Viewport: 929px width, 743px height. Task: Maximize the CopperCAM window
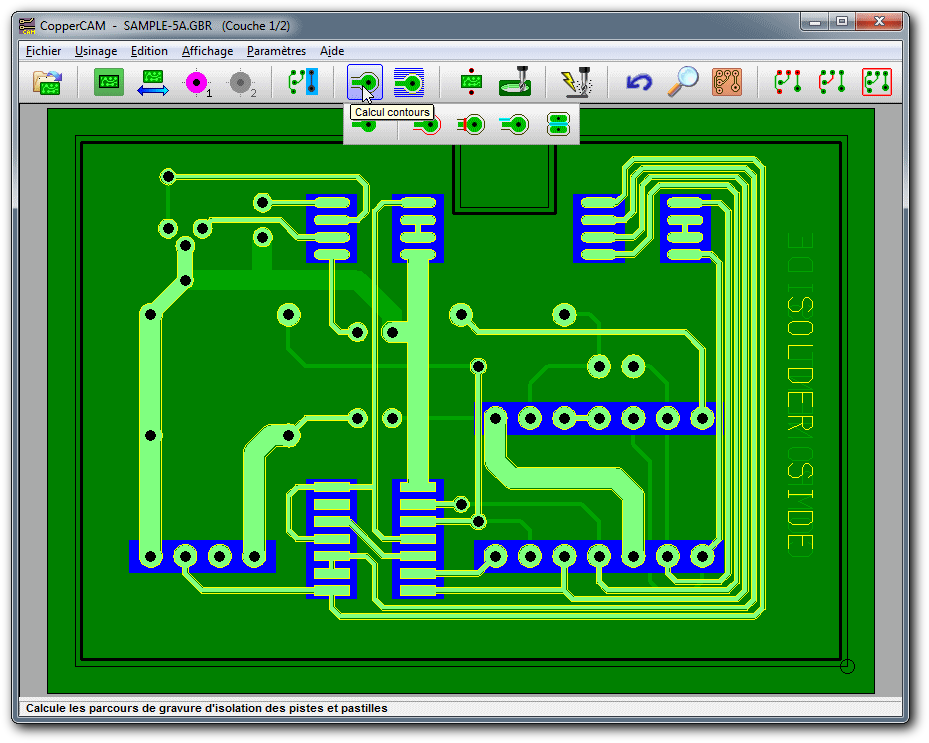(842, 22)
